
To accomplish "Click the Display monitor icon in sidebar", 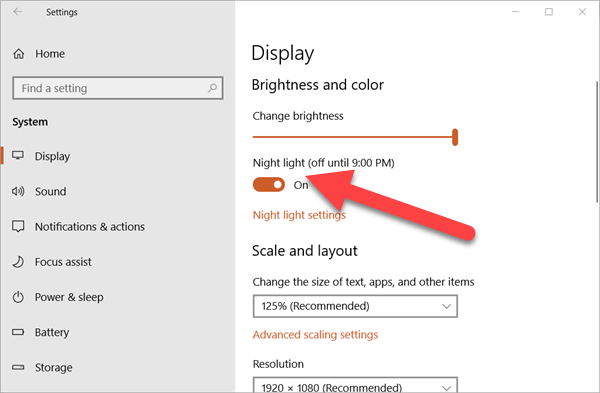I will coord(18,156).
